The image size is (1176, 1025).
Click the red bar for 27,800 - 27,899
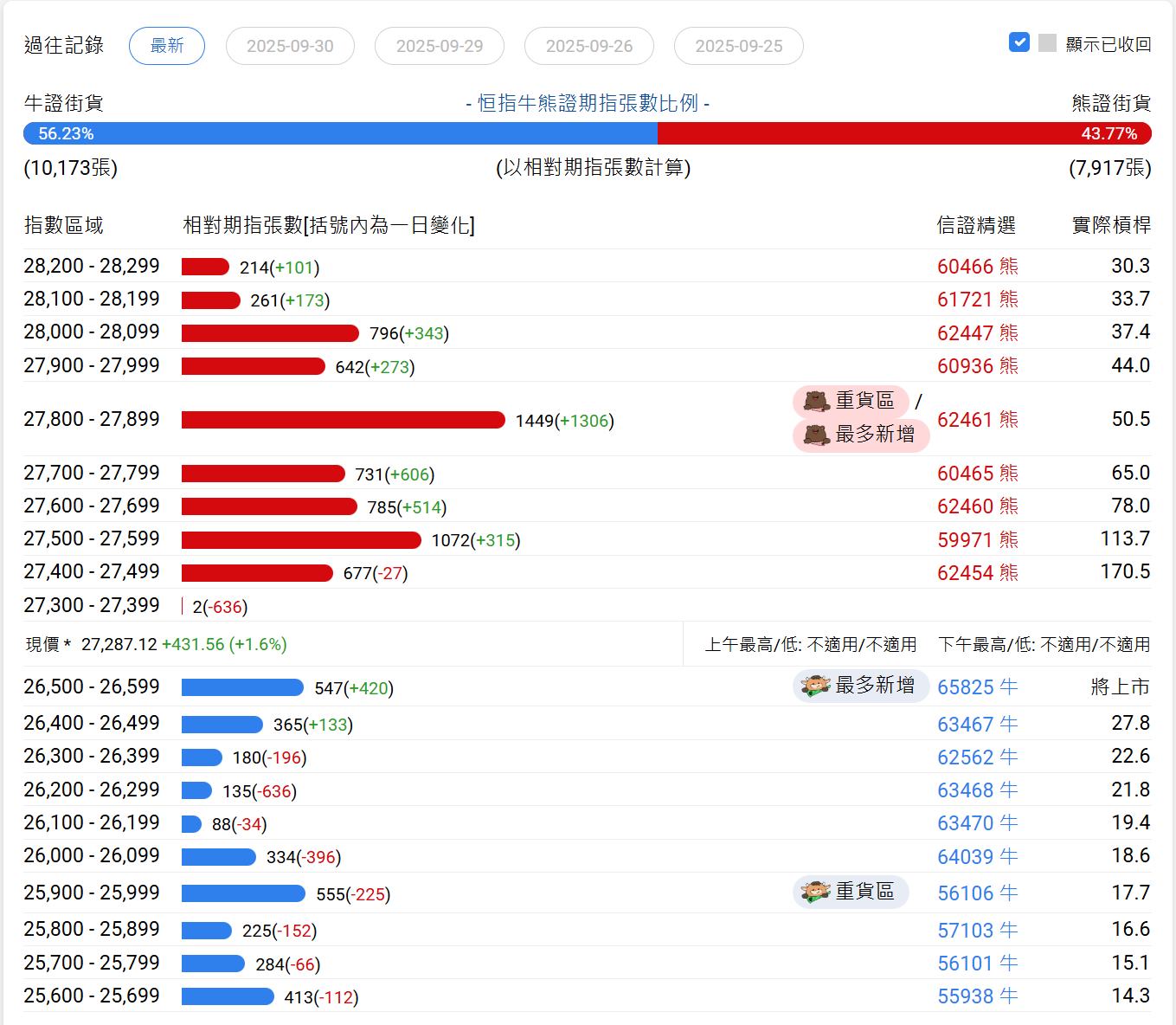tap(344, 420)
